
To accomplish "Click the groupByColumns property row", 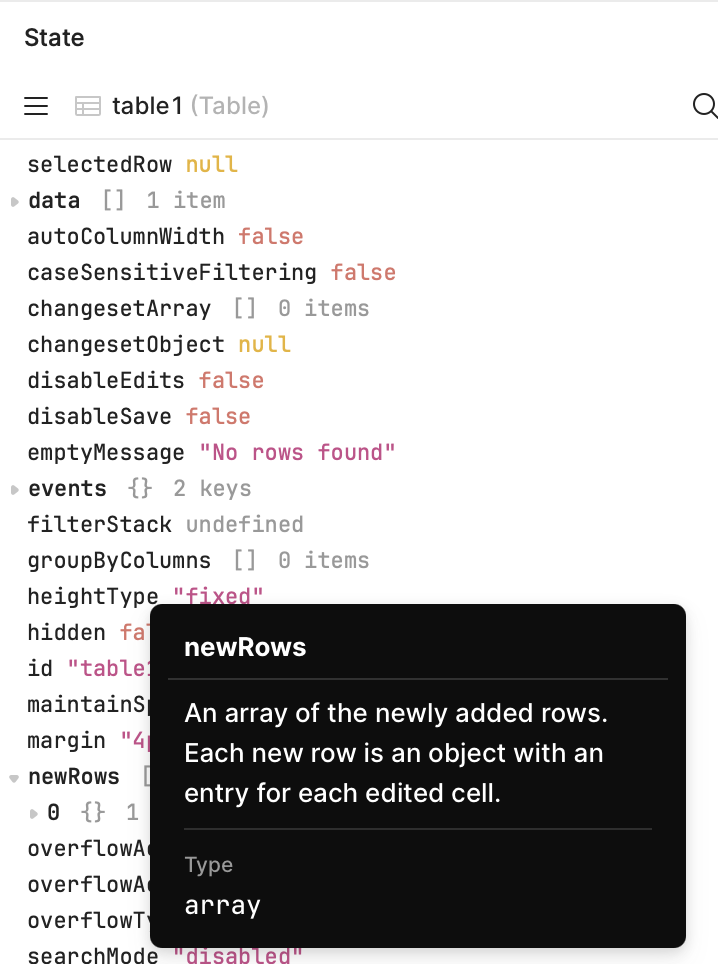I will (x=119, y=560).
